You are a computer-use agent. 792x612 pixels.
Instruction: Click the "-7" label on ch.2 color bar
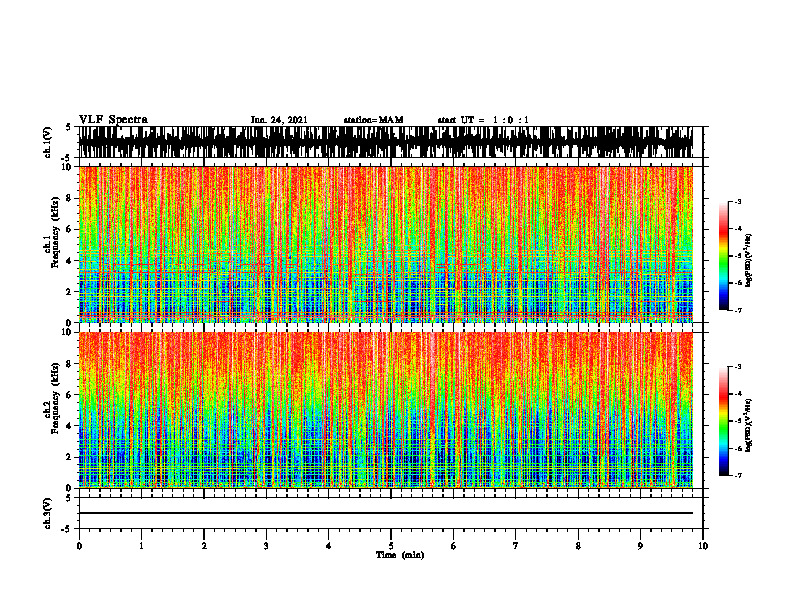pyautogui.click(x=738, y=476)
